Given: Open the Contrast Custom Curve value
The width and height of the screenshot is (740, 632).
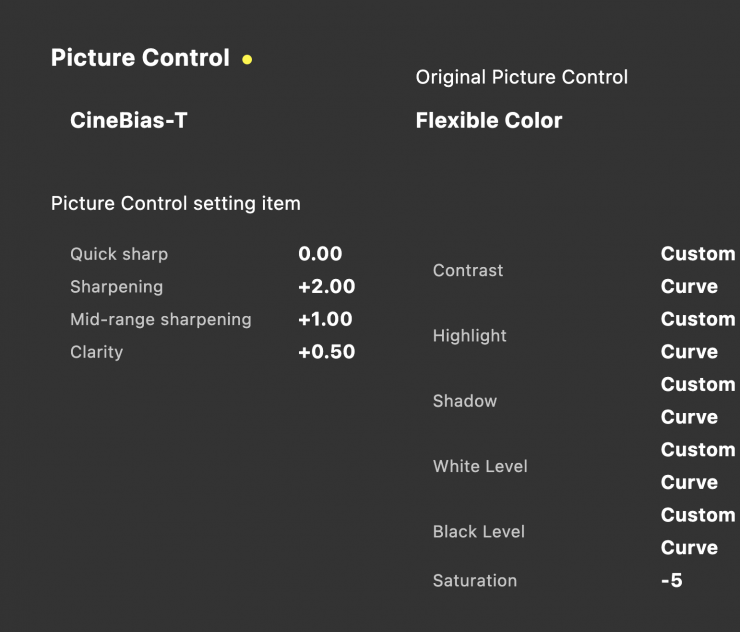Looking at the screenshot, I should tap(697, 270).
